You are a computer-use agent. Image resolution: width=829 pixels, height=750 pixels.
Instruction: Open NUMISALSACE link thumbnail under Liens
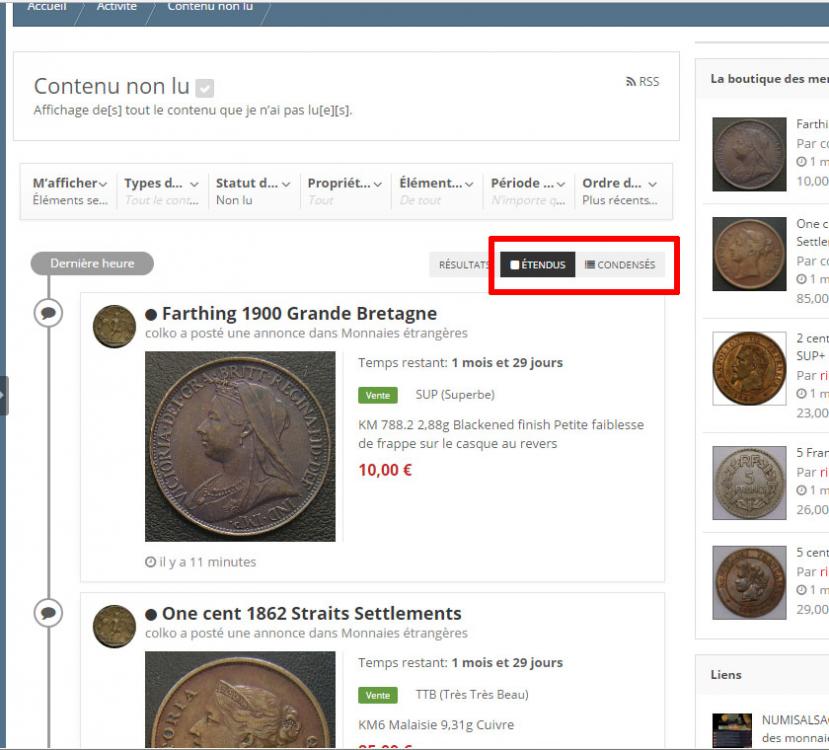click(732, 730)
